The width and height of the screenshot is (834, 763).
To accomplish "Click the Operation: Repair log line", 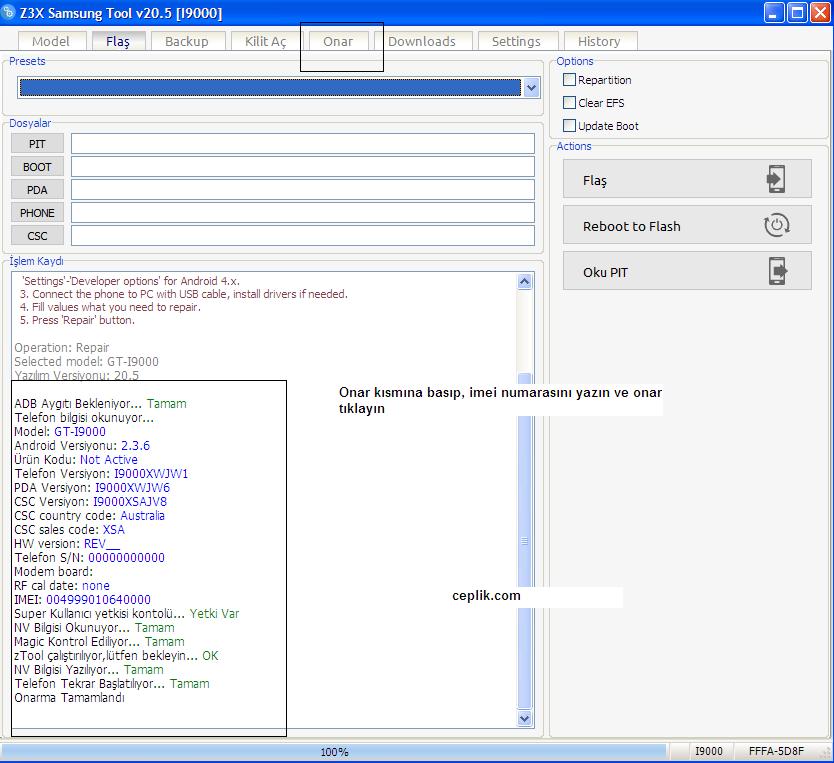I will click(x=62, y=348).
